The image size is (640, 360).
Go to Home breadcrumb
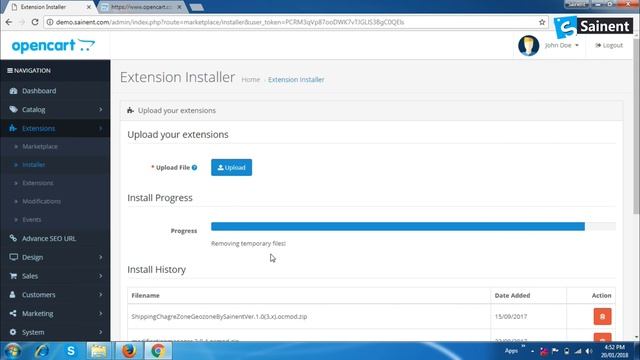pos(251,80)
